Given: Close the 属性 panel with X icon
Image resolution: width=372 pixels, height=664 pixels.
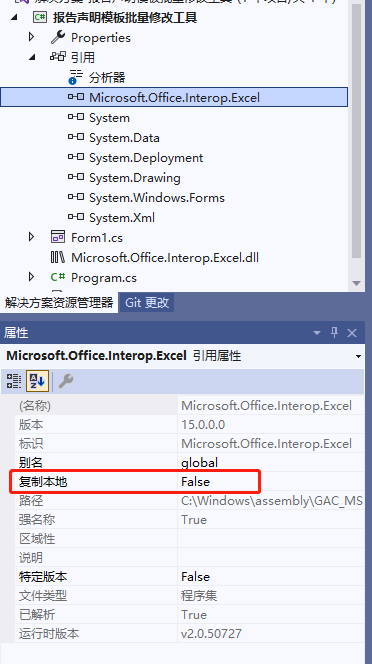Looking at the screenshot, I should [x=352, y=333].
